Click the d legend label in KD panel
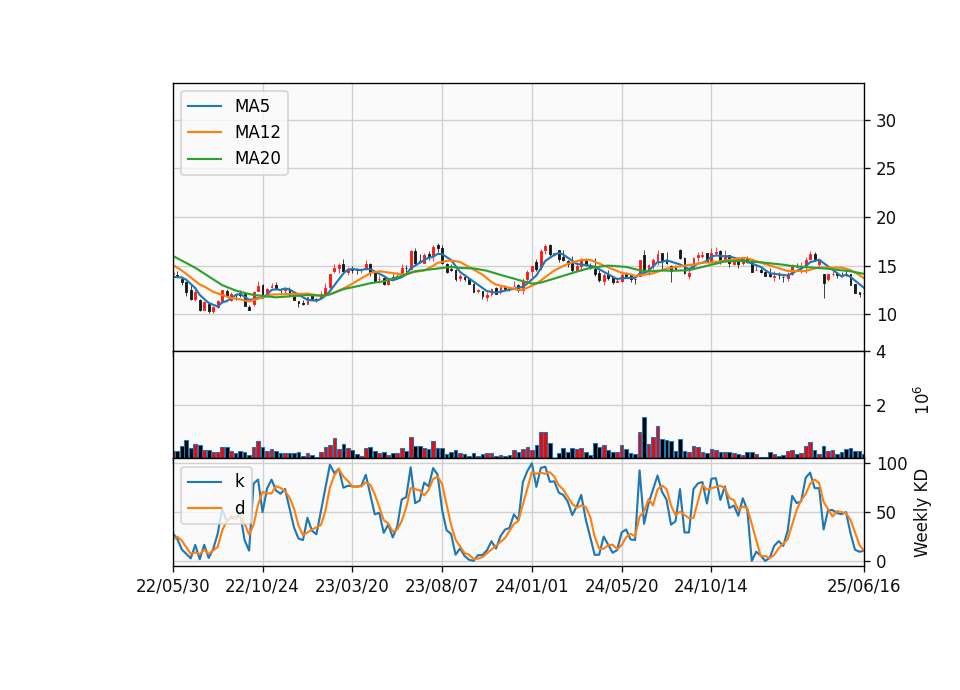The image size is (960, 690). click(239, 508)
